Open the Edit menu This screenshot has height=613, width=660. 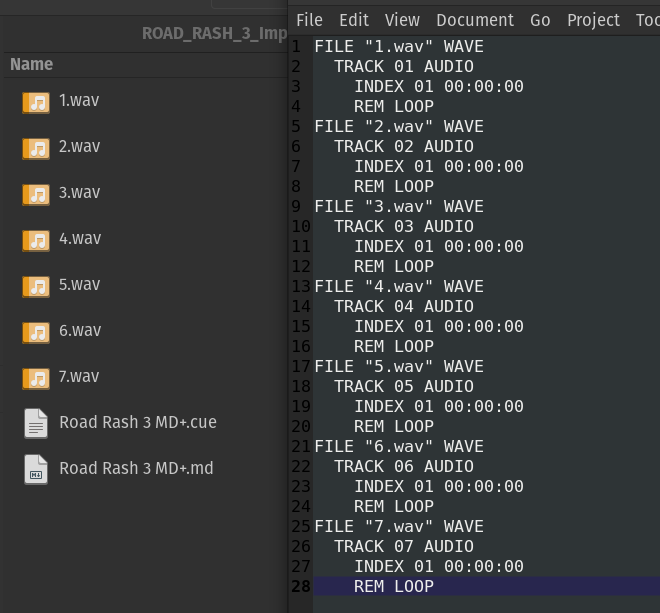tap(354, 20)
